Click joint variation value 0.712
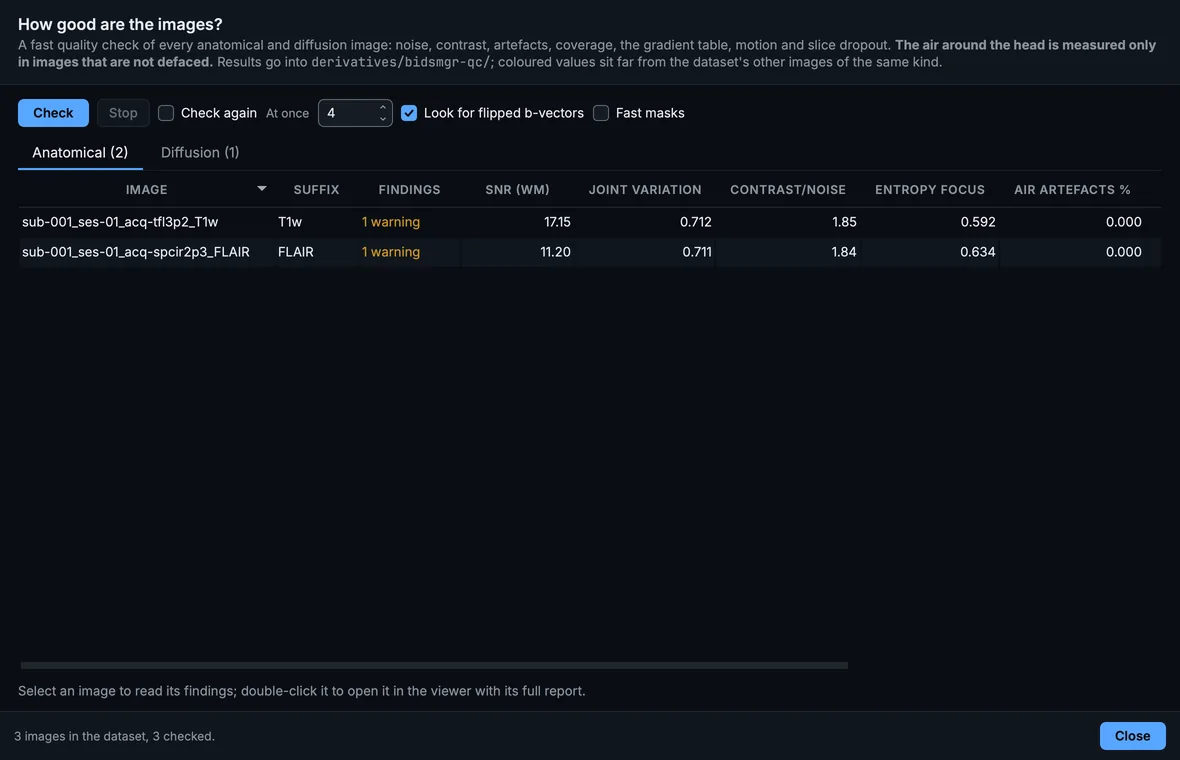Image resolution: width=1180 pixels, height=760 pixels. coord(695,222)
